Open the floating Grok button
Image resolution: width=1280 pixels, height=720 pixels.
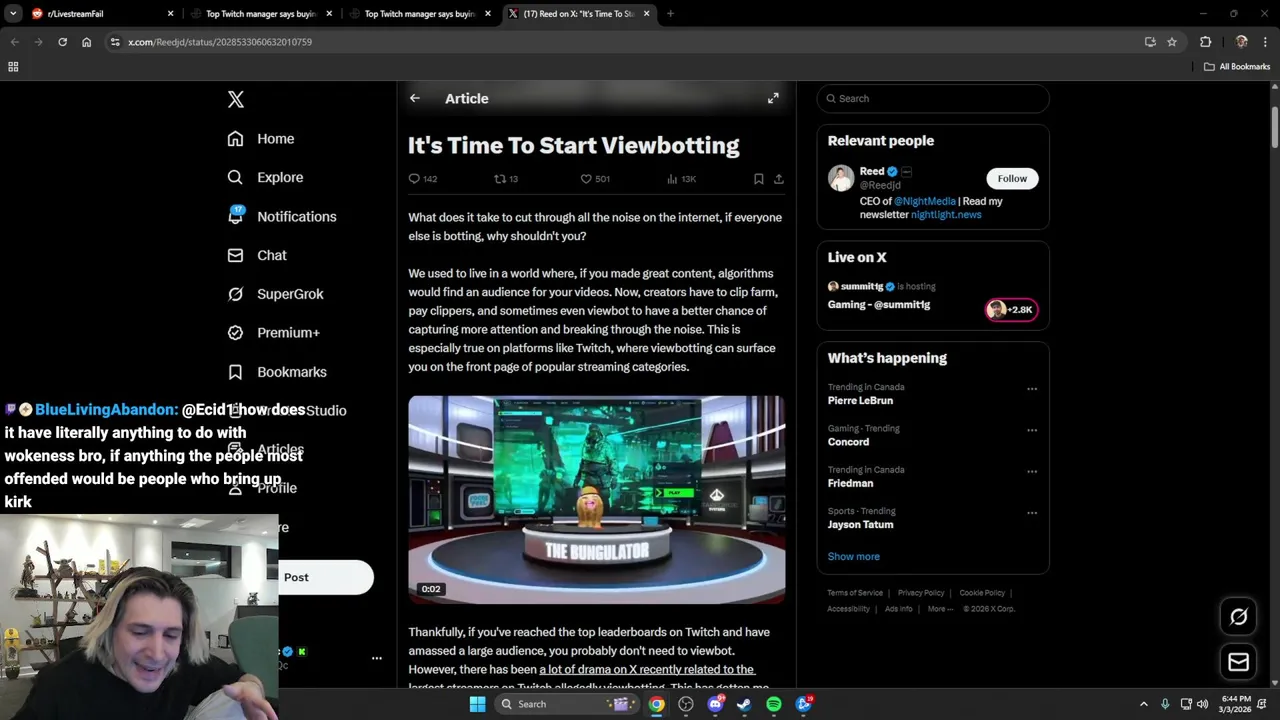pyautogui.click(x=1239, y=617)
